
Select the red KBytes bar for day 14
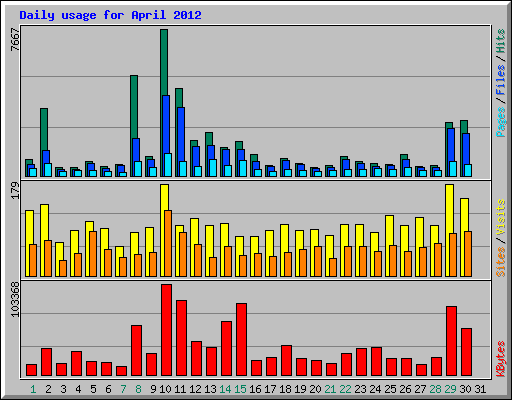(227, 349)
